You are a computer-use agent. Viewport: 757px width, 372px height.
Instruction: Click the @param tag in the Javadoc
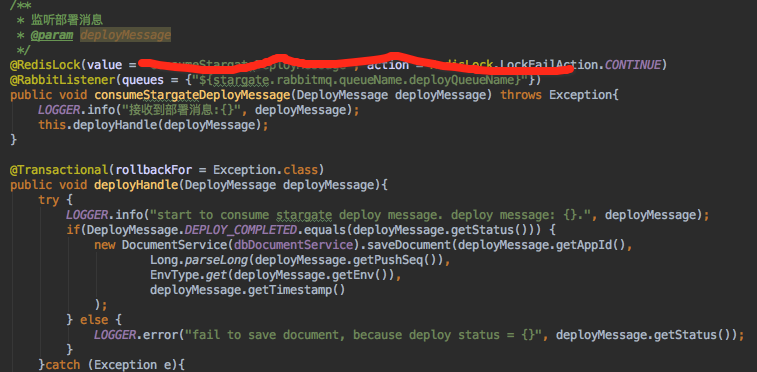(52, 35)
